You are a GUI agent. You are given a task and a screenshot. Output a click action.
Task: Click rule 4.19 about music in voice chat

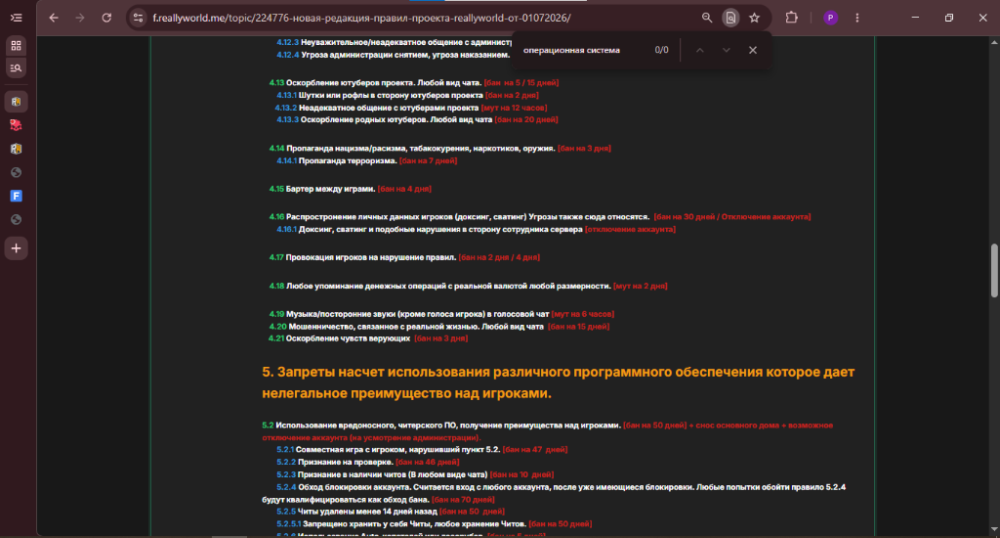(x=441, y=314)
